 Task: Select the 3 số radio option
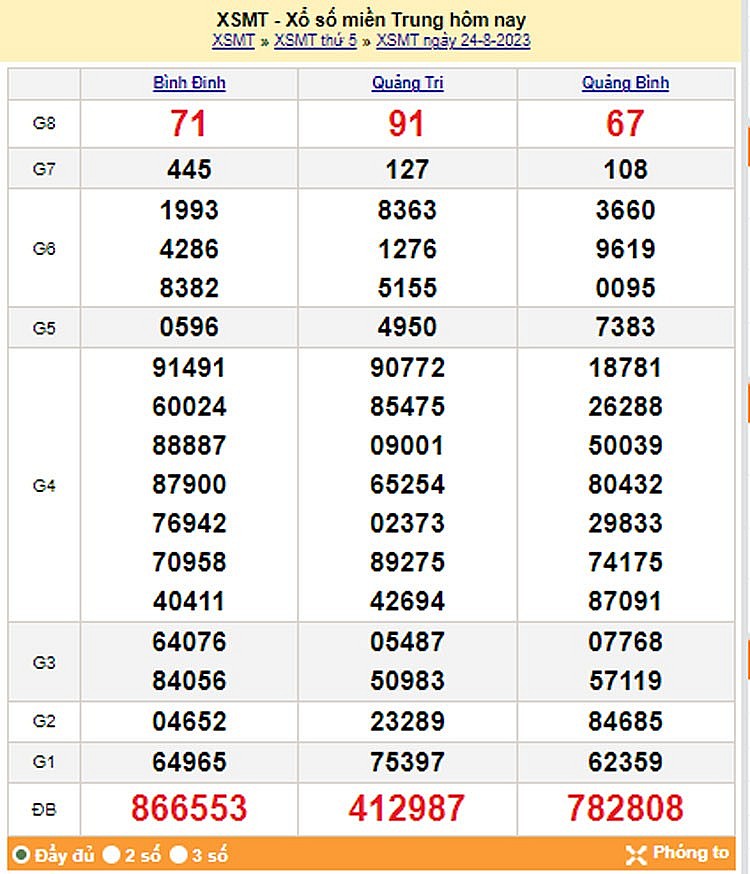coord(179,855)
